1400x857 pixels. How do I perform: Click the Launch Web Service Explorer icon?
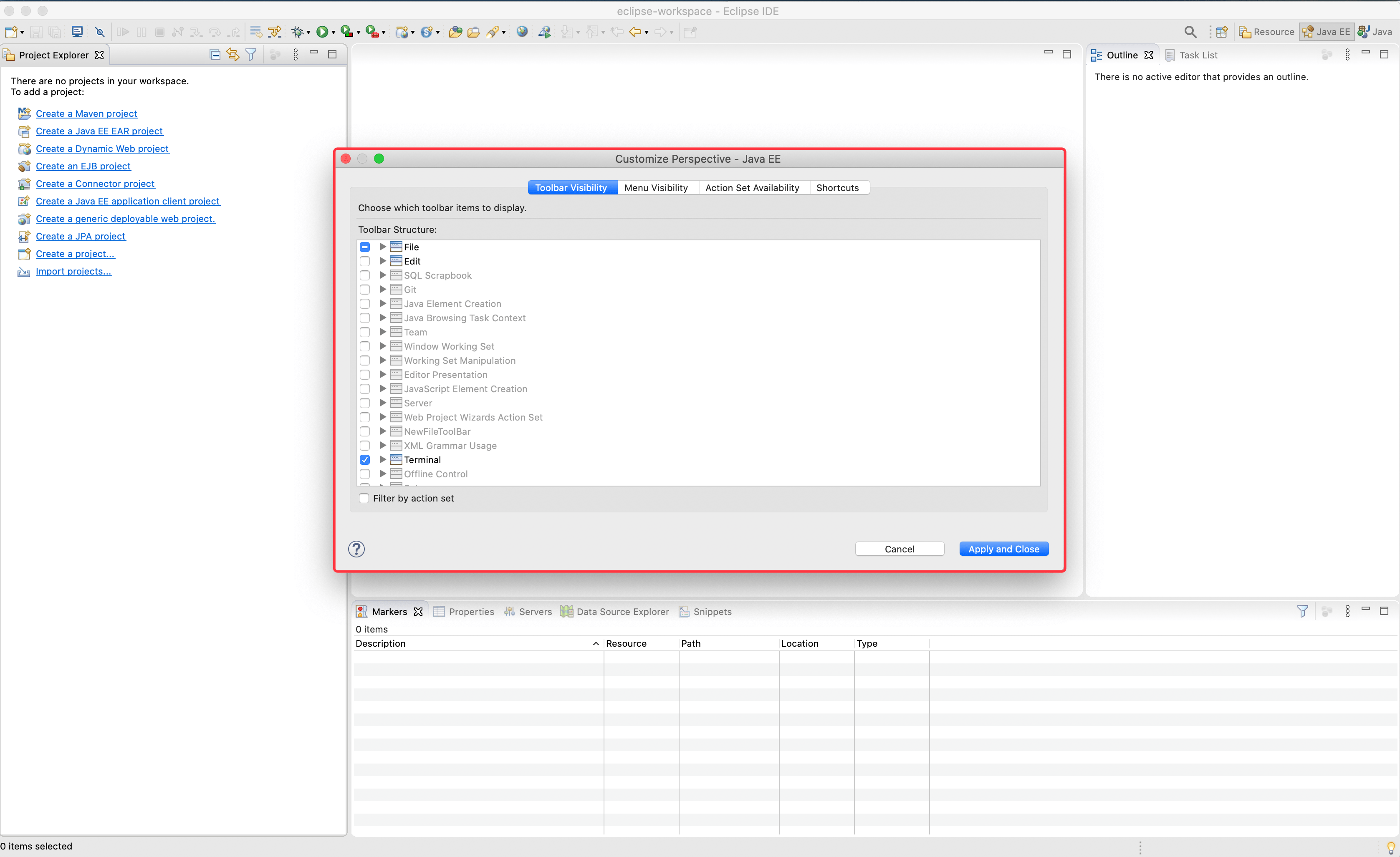tap(544, 32)
